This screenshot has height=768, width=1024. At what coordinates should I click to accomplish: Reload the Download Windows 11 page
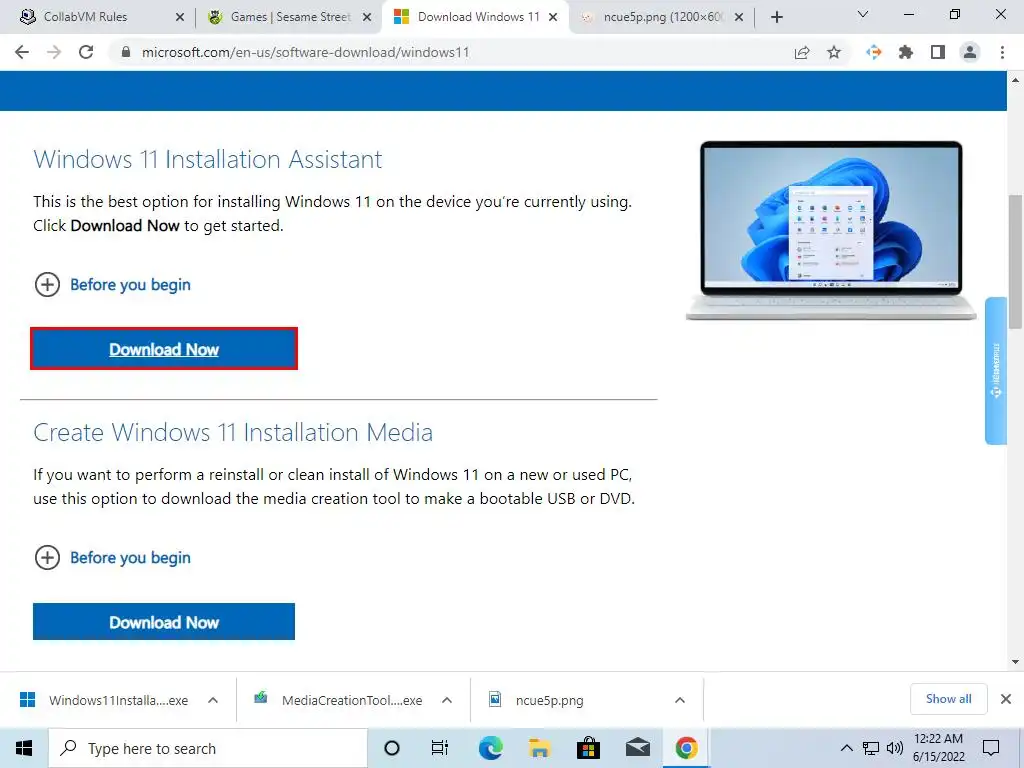(x=86, y=52)
